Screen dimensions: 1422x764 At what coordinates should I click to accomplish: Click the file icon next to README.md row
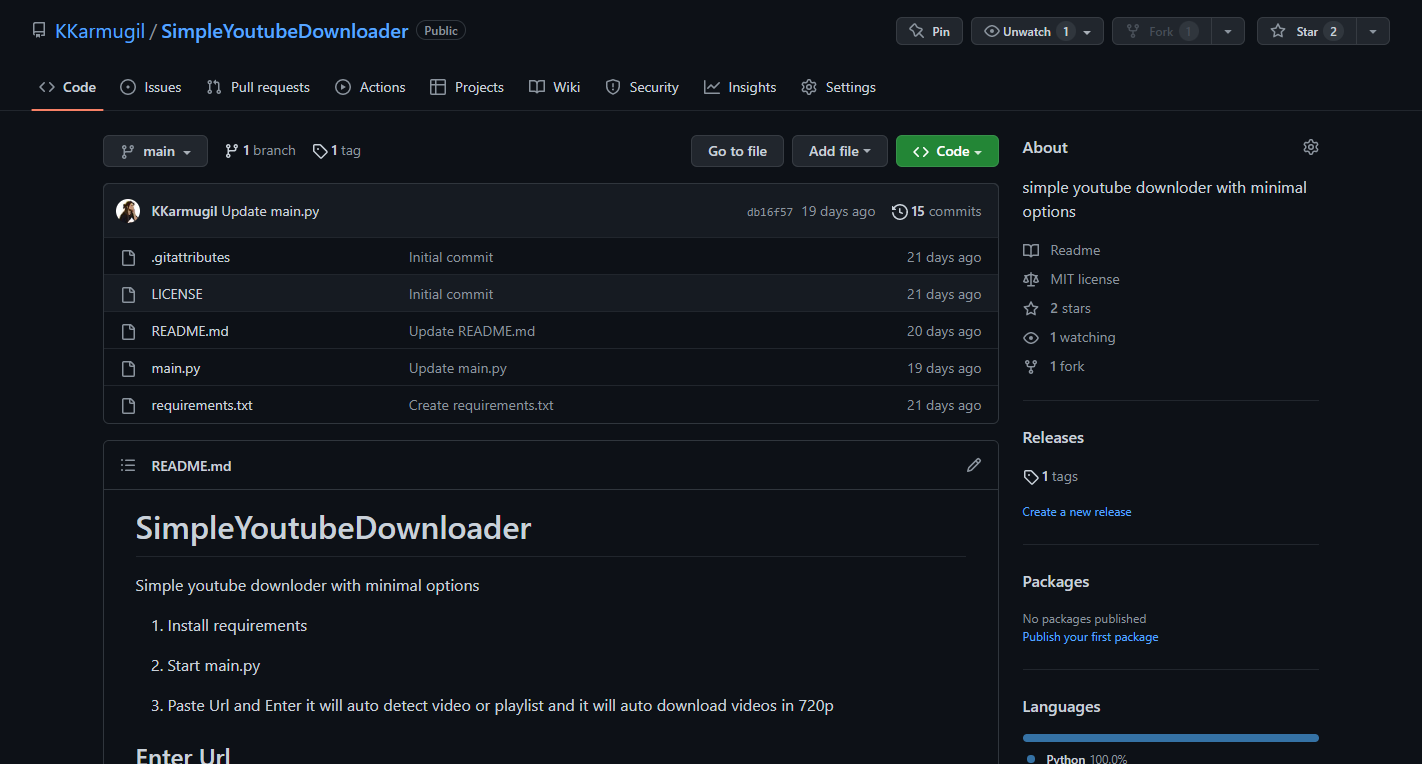pos(128,331)
